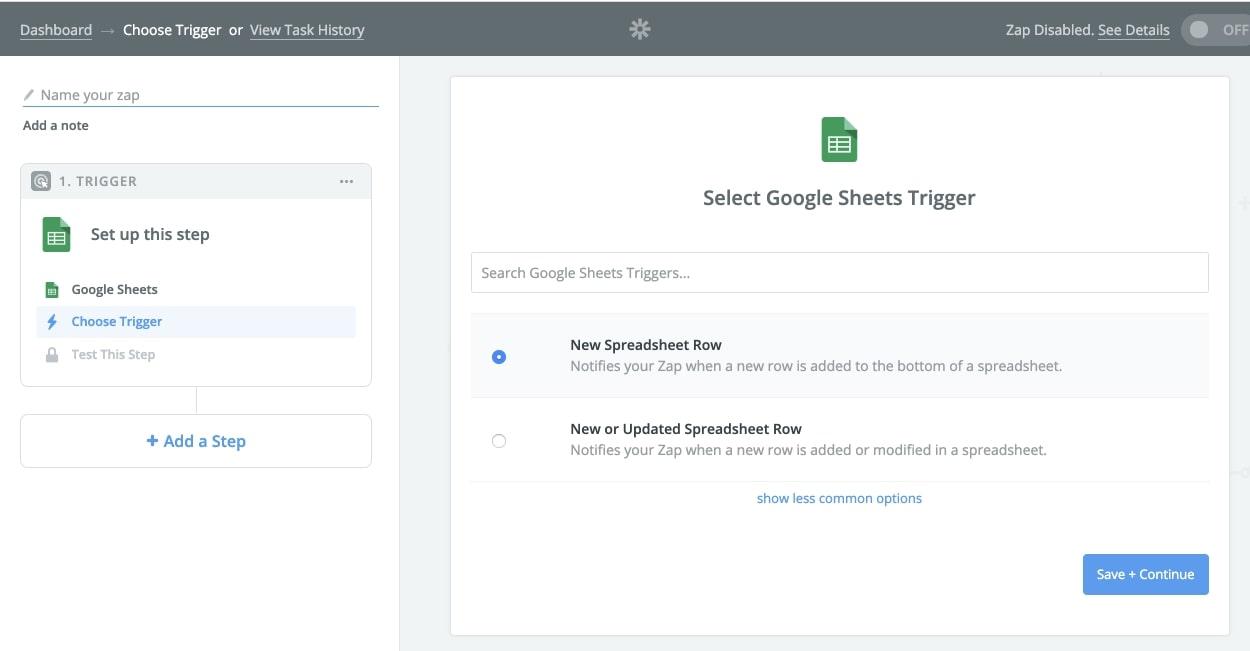1250x651 pixels.
Task: Select the New or Updated Spreadsheet Row radio
Action: click(x=499, y=441)
